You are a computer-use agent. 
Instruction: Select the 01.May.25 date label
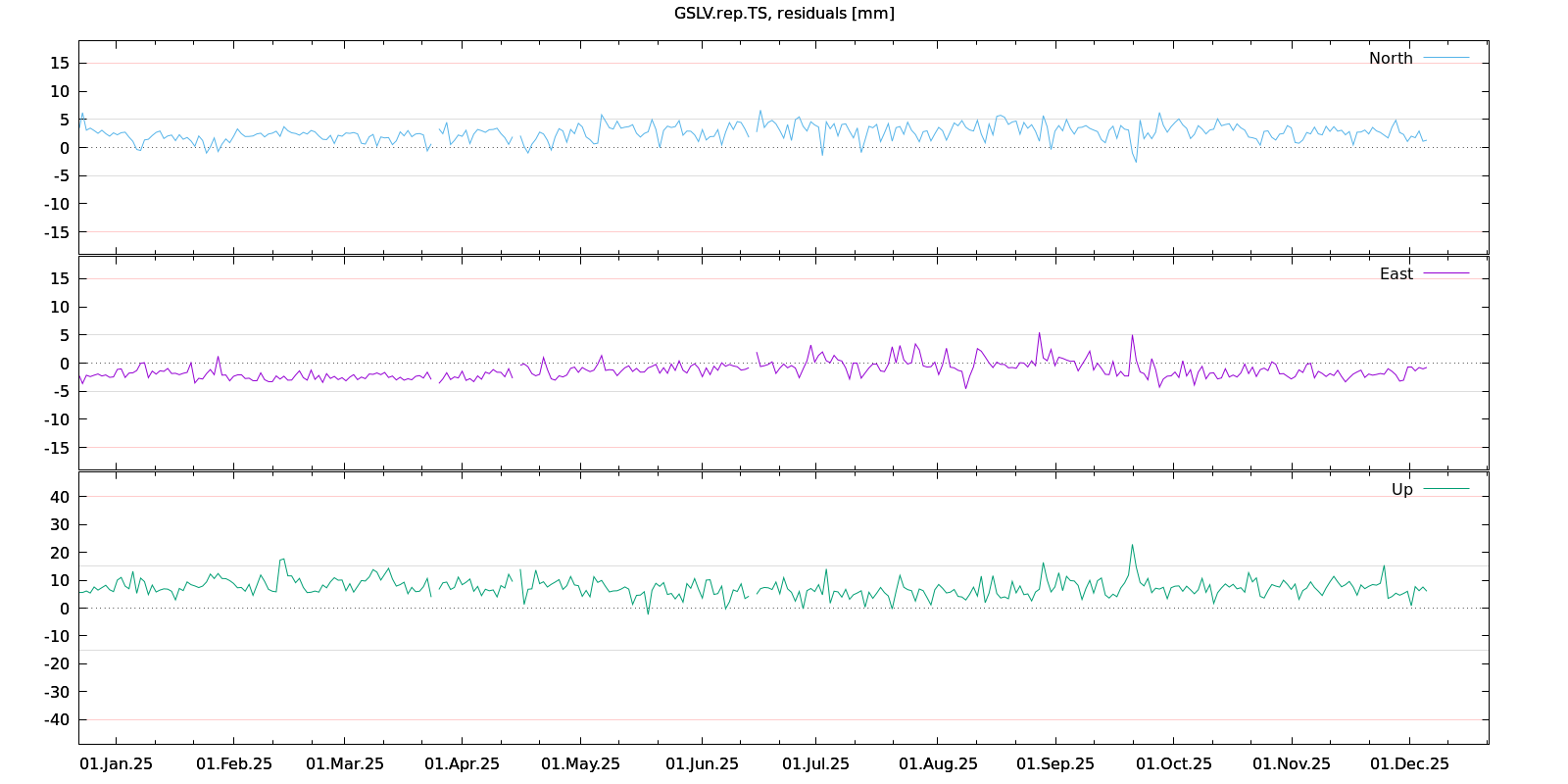coord(580,764)
